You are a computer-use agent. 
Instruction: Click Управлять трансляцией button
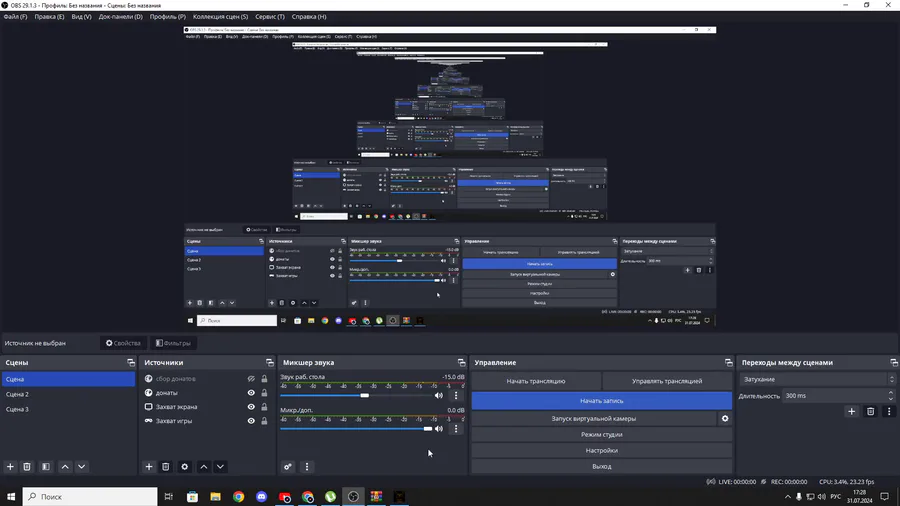[x=667, y=381]
